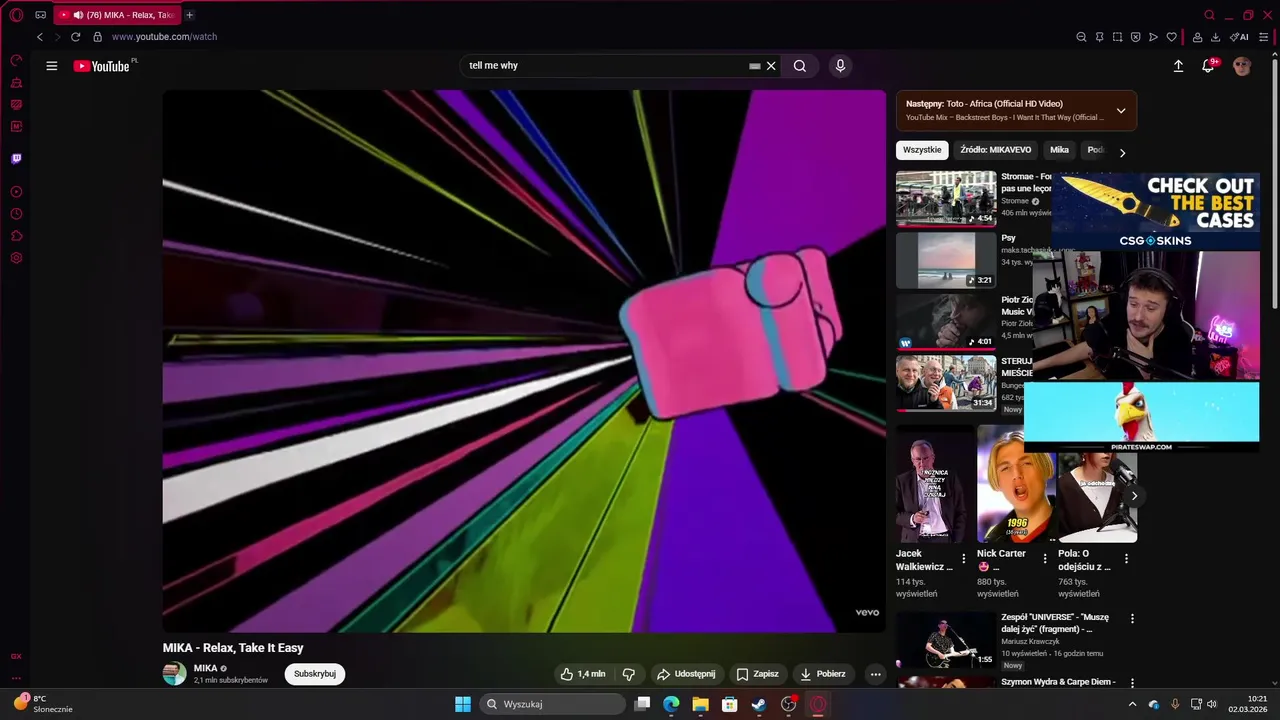This screenshot has height=720, width=1280.
Task: Open the Zespół UNIVERSE video title
Action: 1055,623
